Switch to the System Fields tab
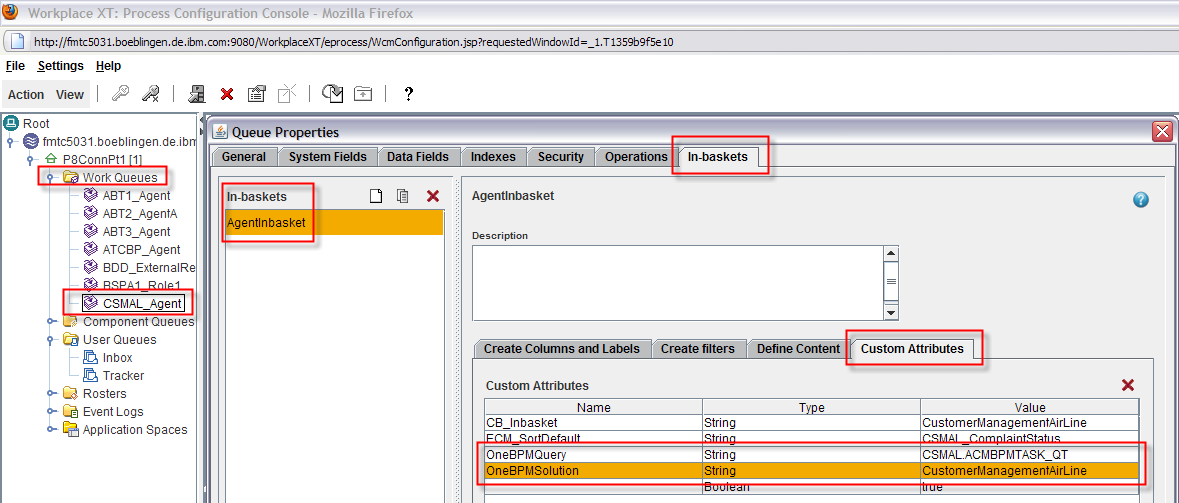 pos(328,157)
